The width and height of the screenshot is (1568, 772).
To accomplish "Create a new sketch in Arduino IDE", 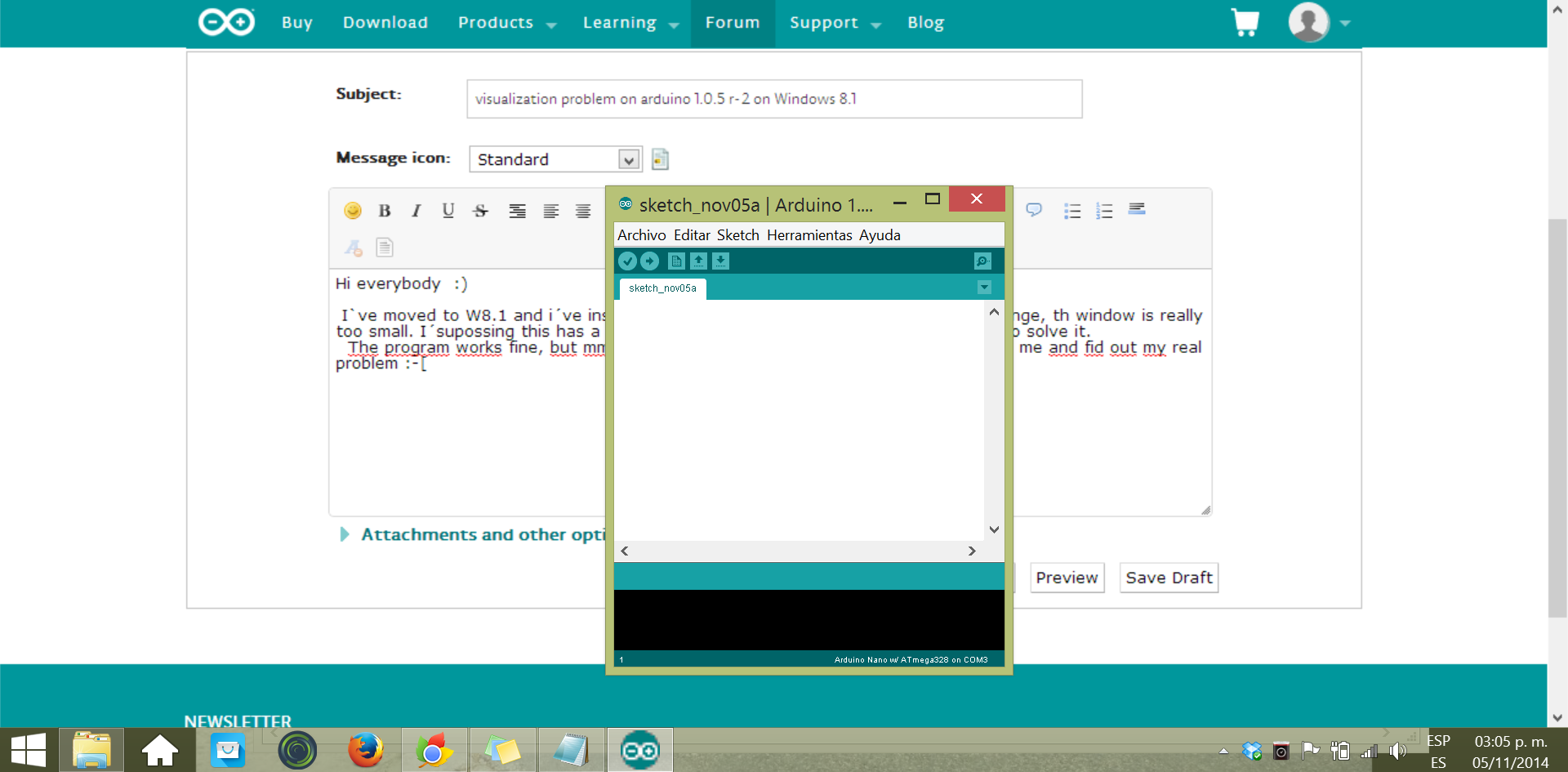I will 676,261.
